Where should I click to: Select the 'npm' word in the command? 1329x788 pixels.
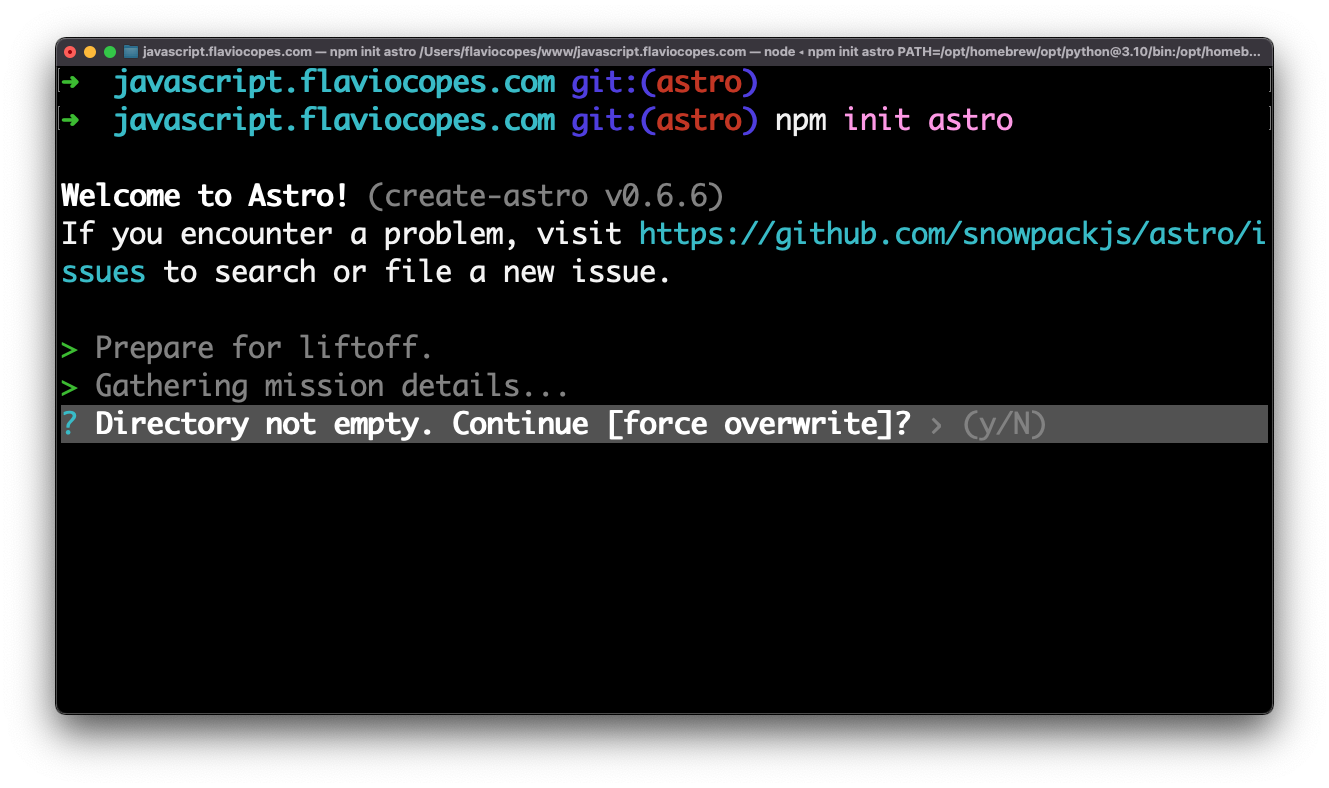800,121
